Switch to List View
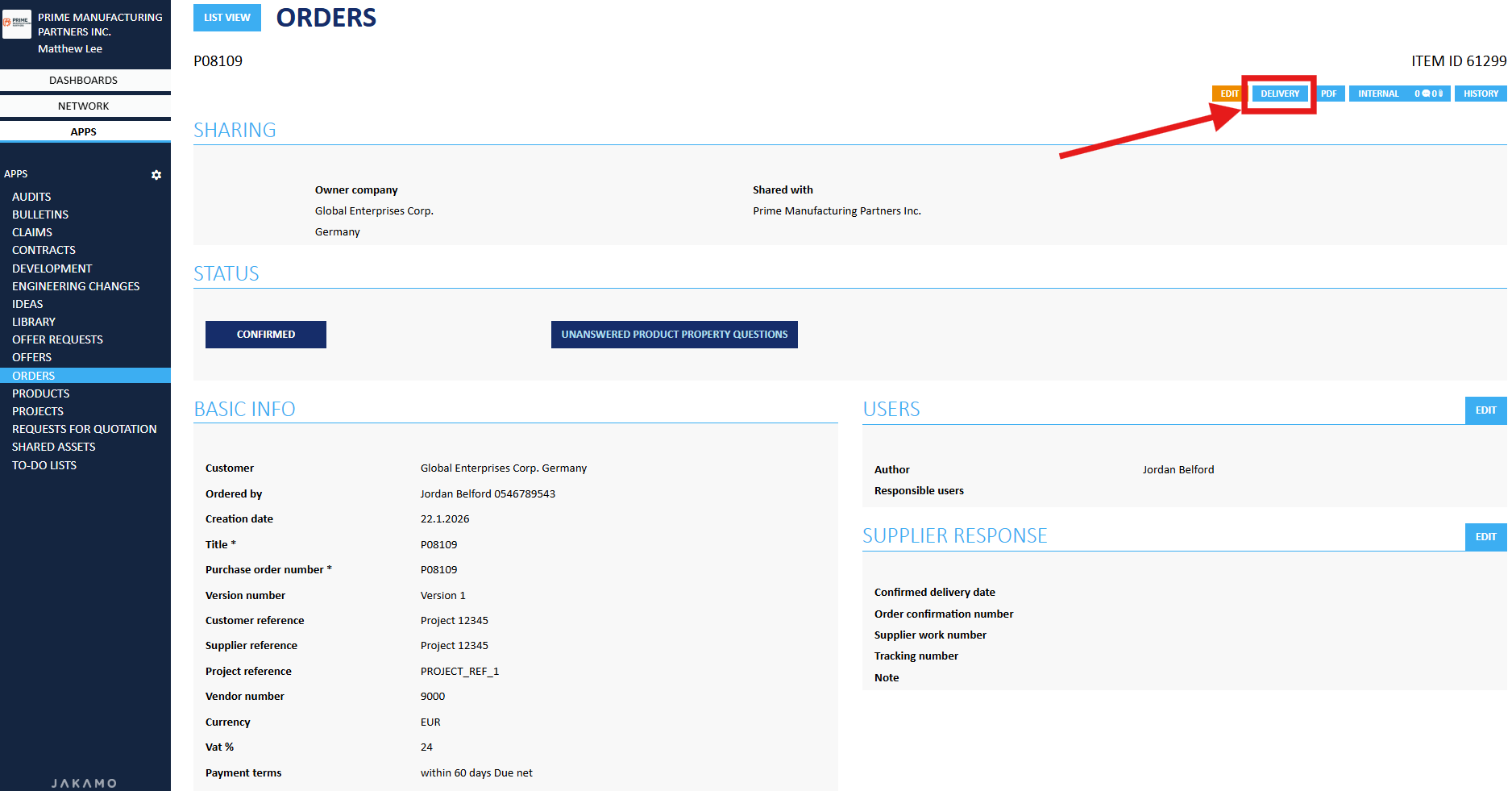Image resolution: width=1512 pixels, height=791 pixels. pos(226,18)
